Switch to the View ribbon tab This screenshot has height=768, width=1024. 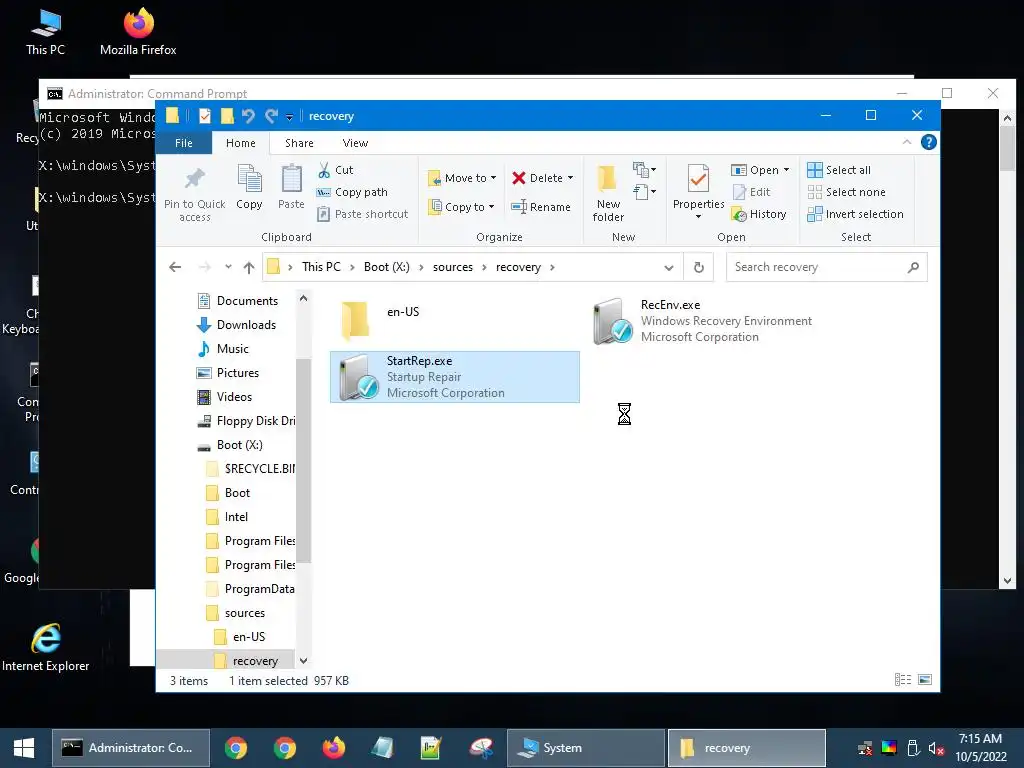tap(355, 143)
